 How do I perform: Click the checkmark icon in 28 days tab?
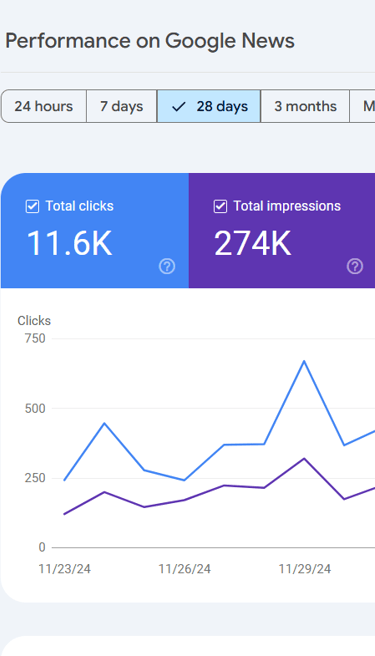tap(179, 107)
